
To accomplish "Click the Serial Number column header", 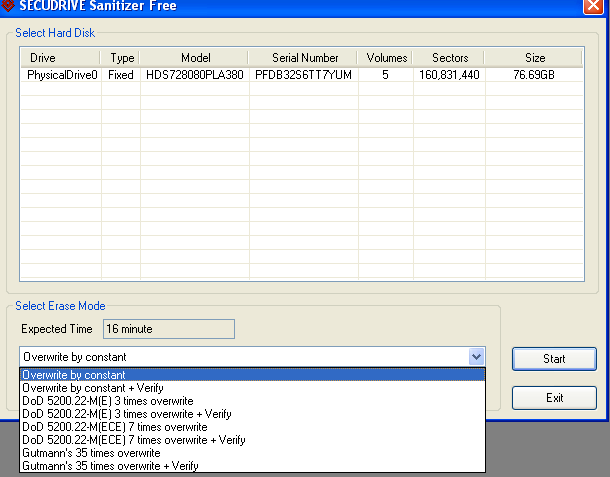I will tap(304, 58).
